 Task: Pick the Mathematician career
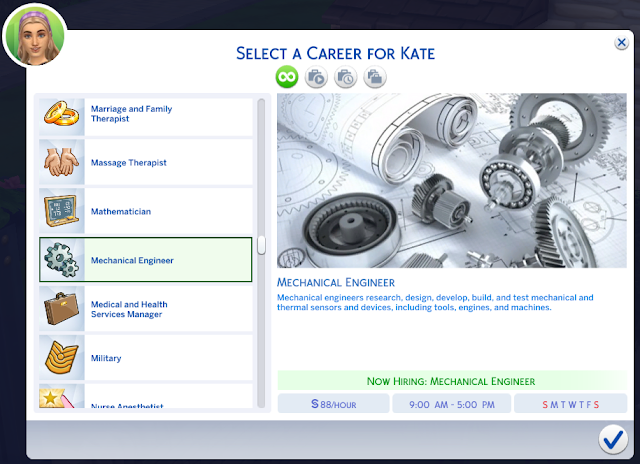point(146,211)
